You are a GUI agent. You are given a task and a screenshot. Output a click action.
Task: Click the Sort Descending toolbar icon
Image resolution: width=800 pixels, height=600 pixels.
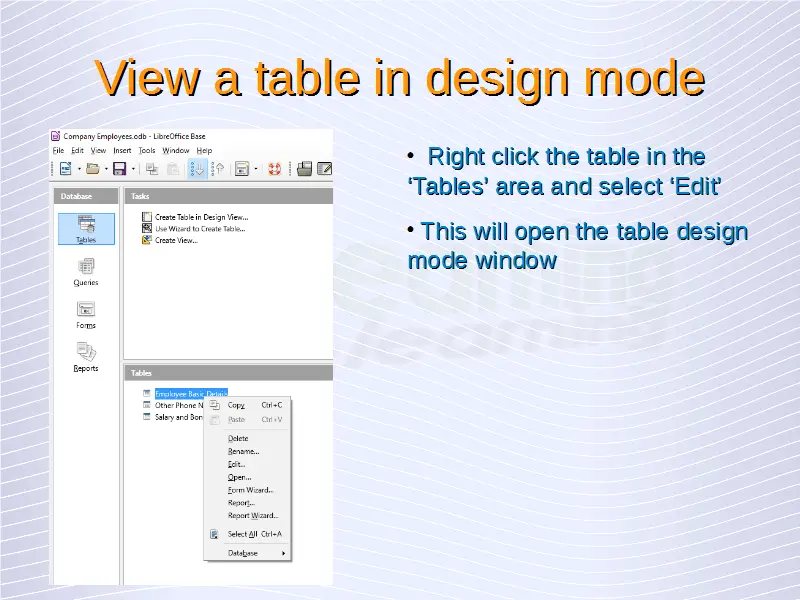(x=216, y=169)
